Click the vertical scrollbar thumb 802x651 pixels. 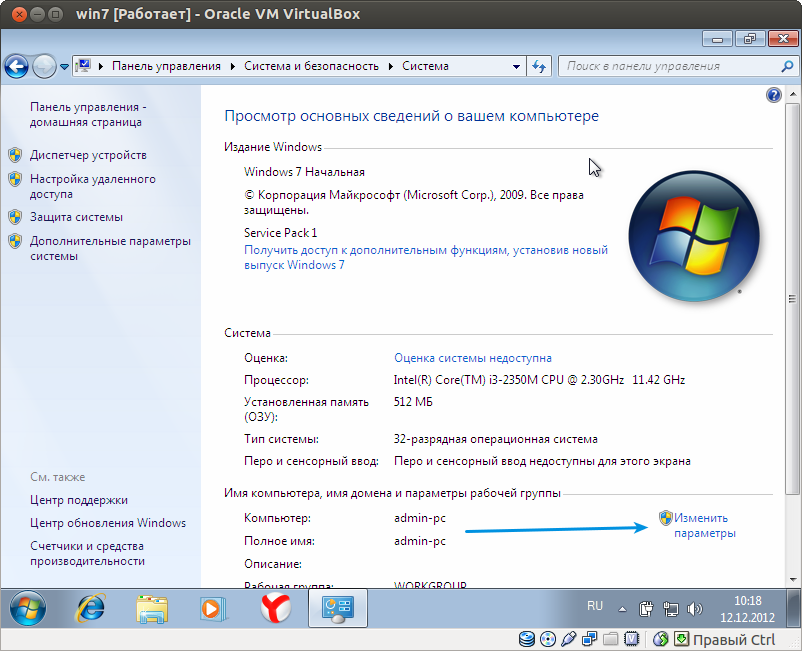click(792, 299)
